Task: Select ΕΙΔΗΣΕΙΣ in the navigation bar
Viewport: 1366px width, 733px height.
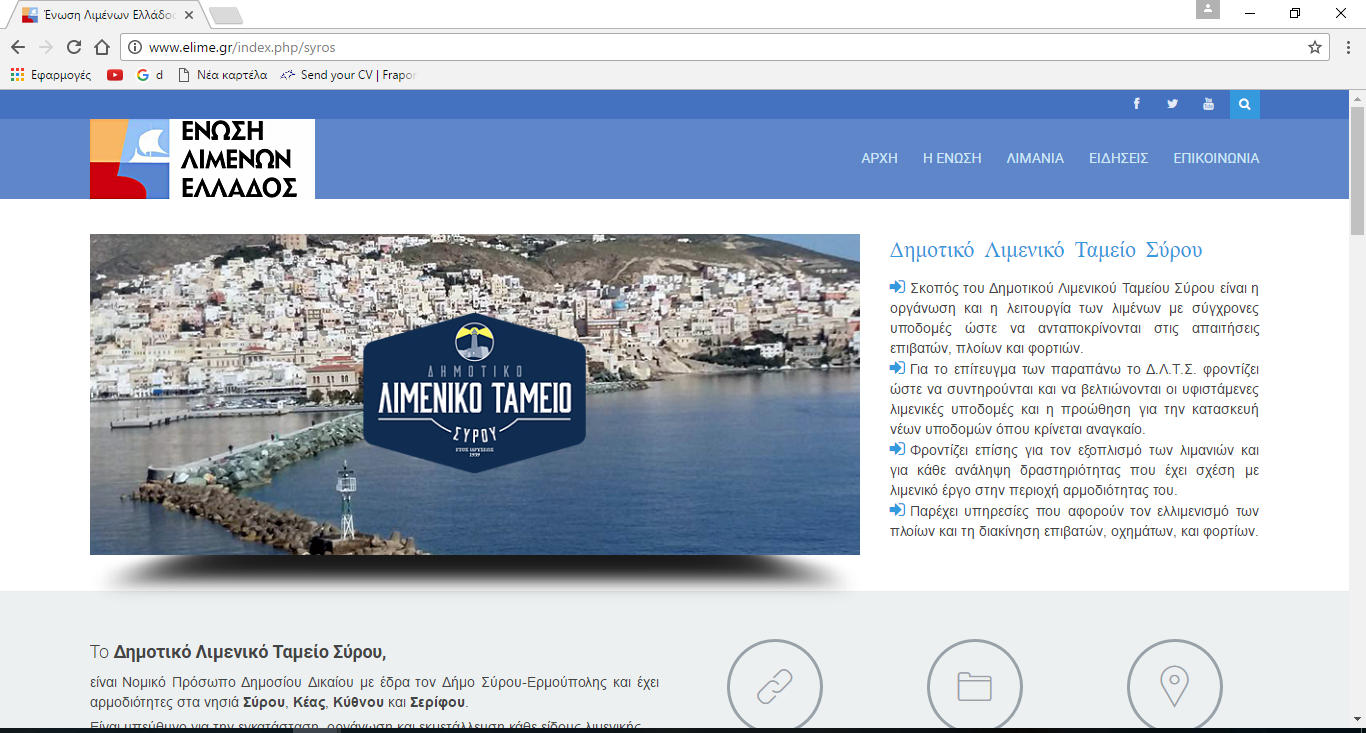Action: point(1118,158)
